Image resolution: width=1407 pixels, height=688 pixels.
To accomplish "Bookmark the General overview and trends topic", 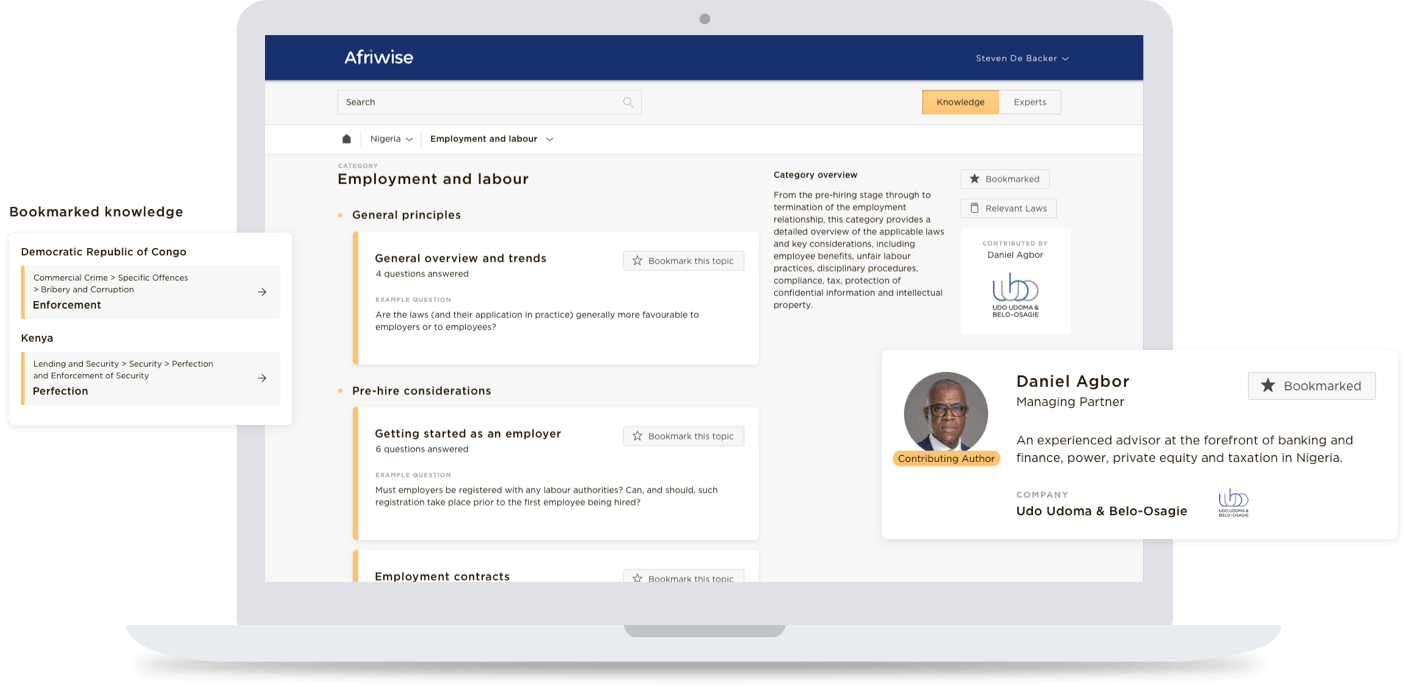I will pos(683,261).
